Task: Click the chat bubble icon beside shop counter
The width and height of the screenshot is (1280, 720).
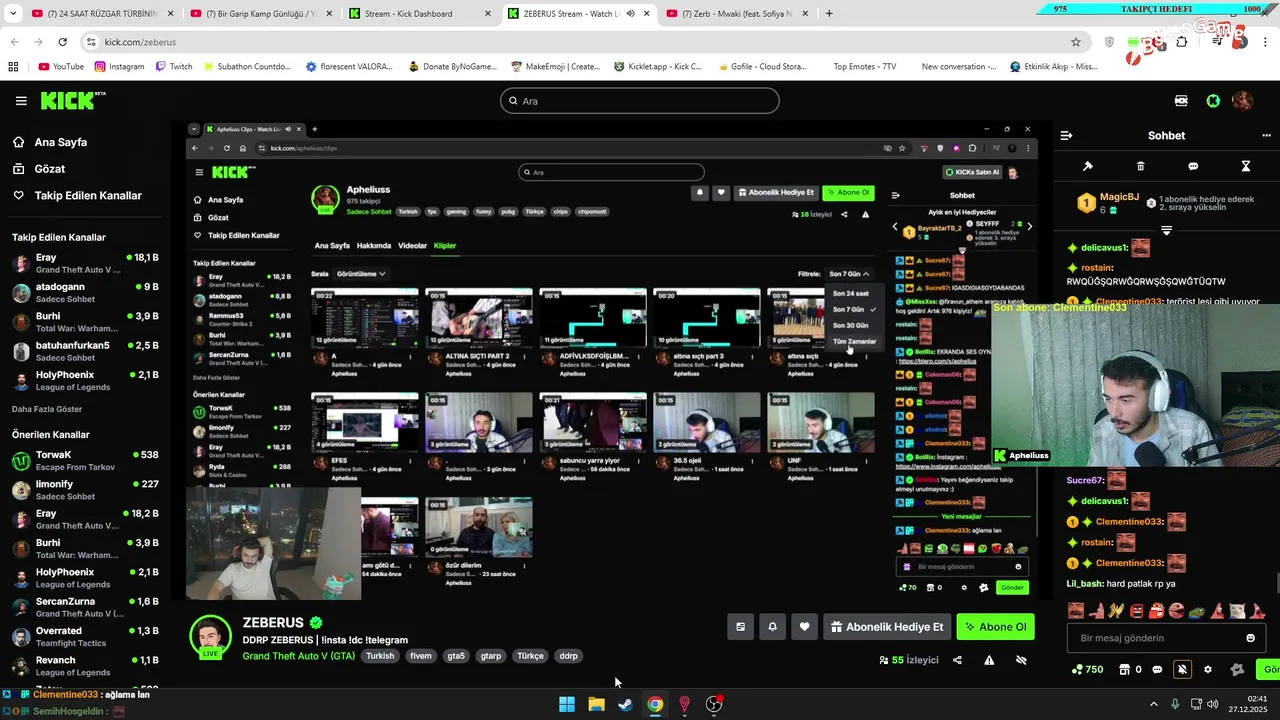Action: [1158, 670]
